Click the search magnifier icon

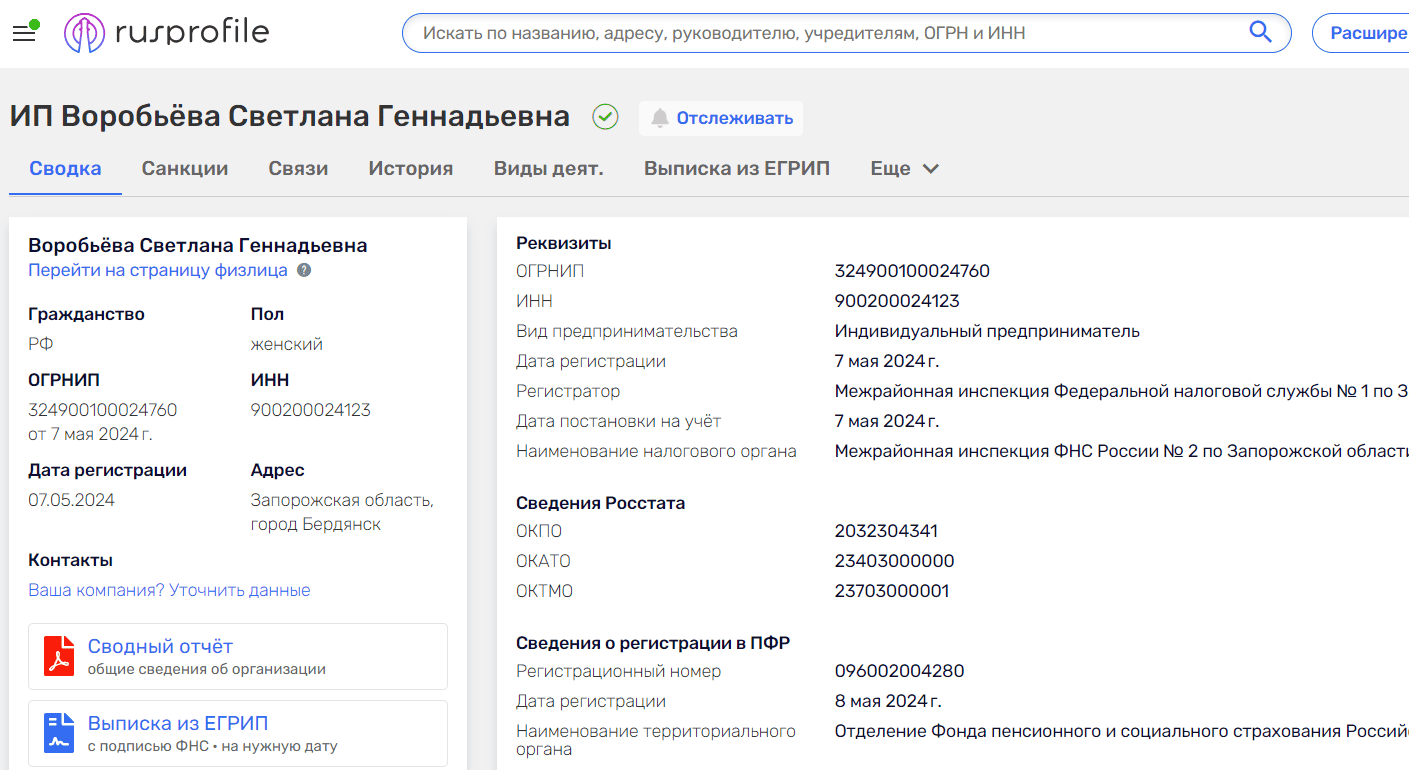tap(1260, 31)
